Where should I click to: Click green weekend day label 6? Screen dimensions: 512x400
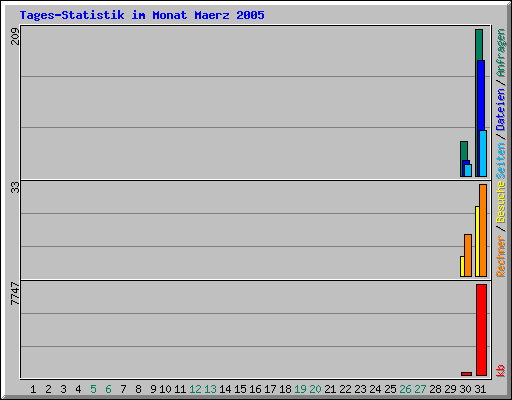(108, 389)
